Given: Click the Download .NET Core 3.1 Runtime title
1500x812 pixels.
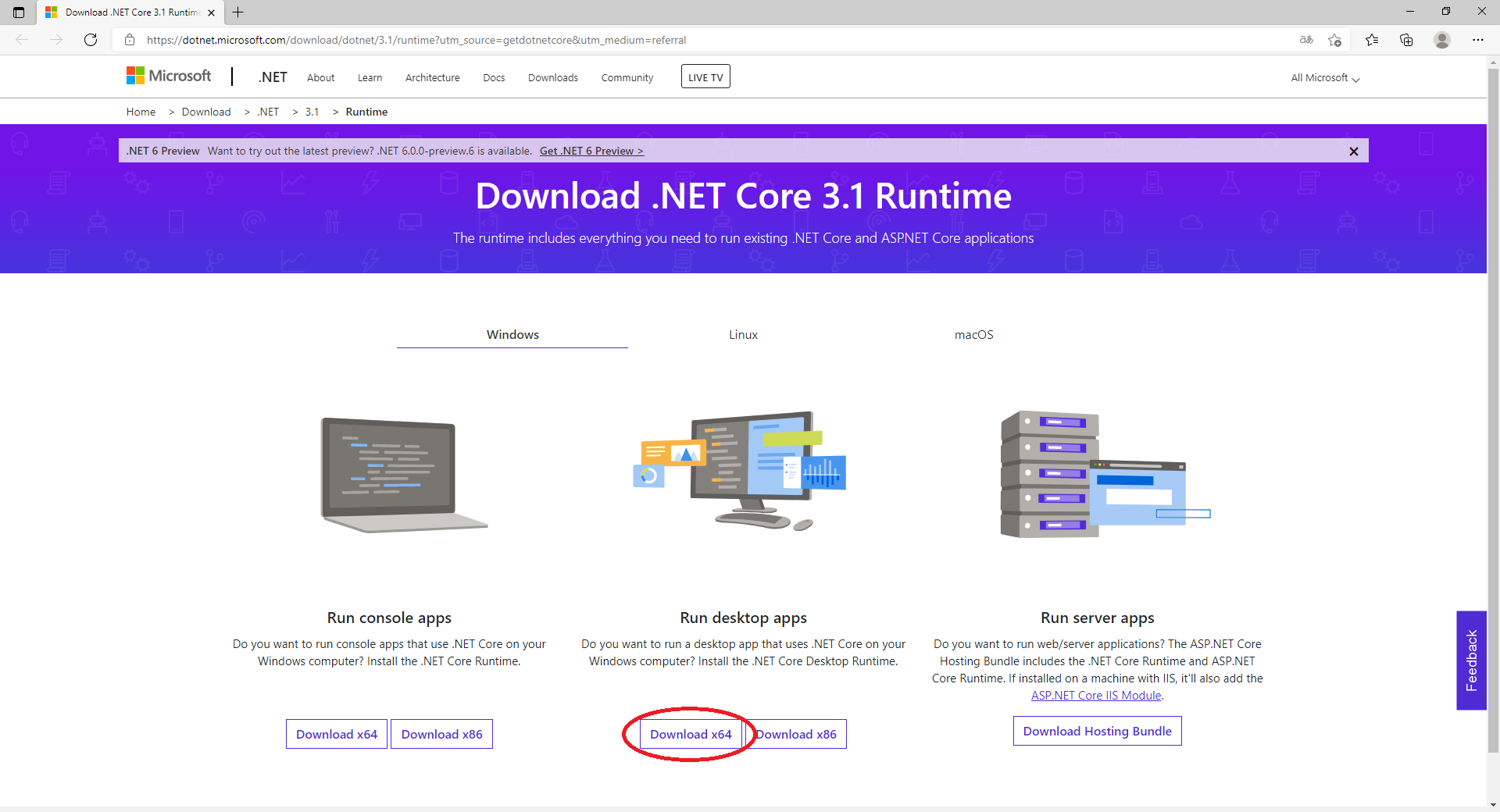Looking at the screenshot, I should tap(743, 195).
